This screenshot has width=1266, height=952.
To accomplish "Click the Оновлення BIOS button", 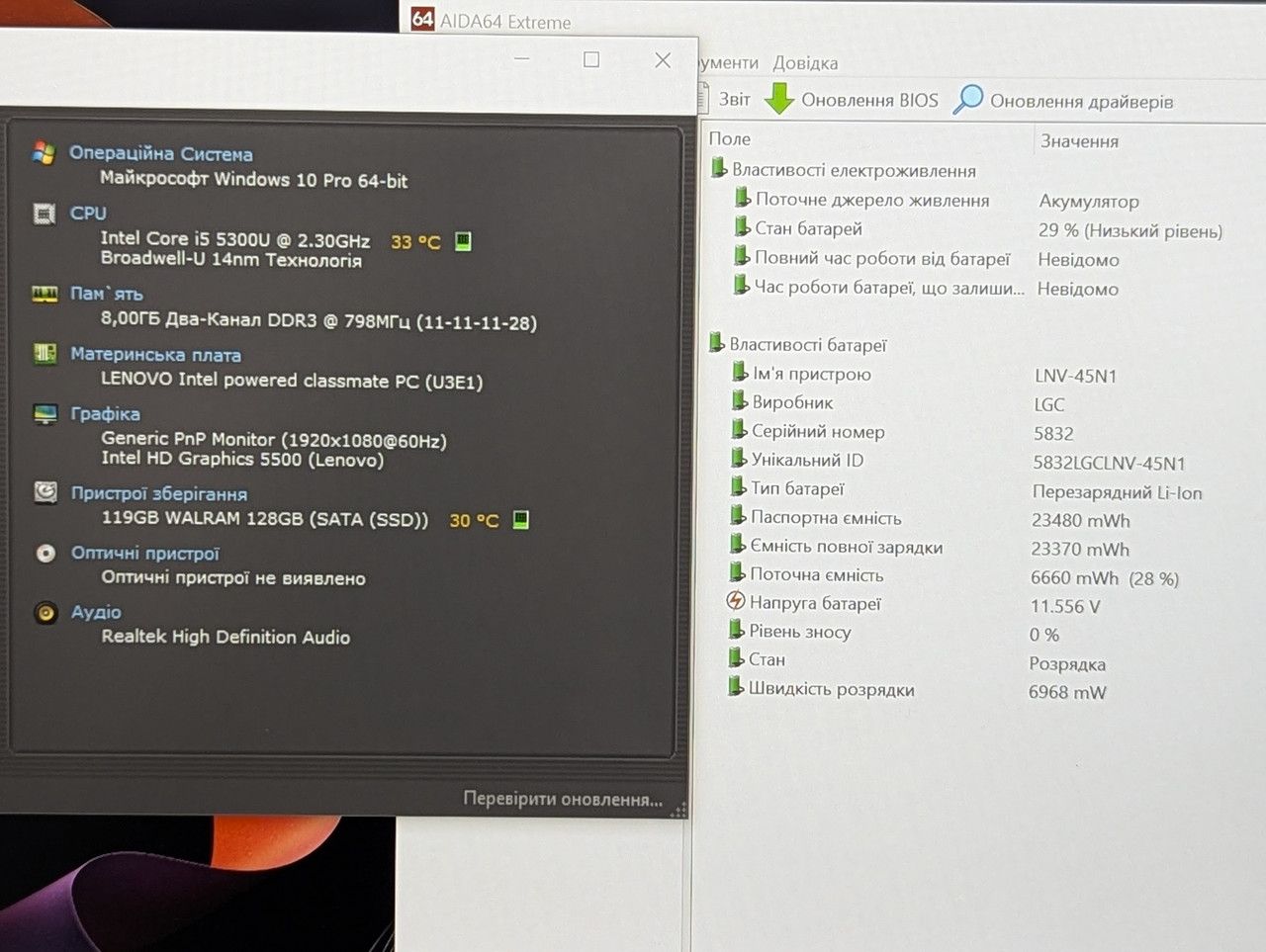I will [x=852, y=100].
